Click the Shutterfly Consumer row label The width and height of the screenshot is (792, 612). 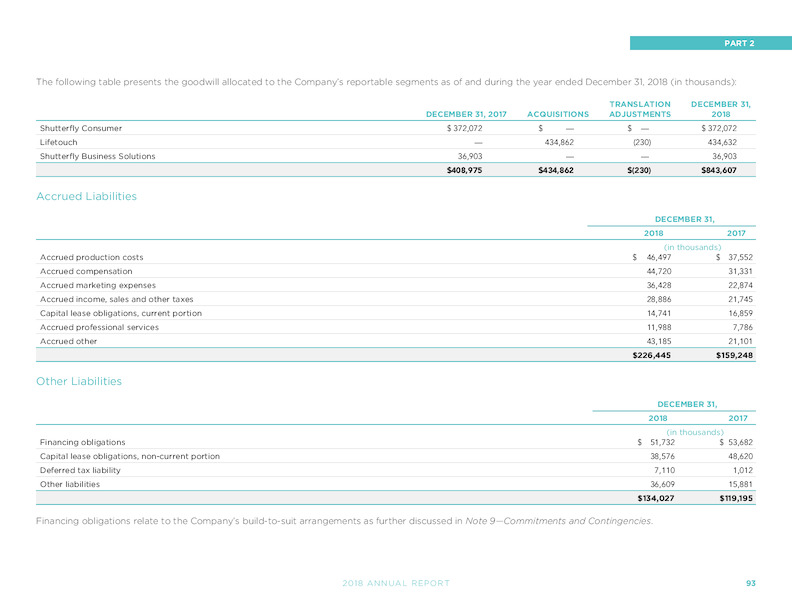coord(81,128)
